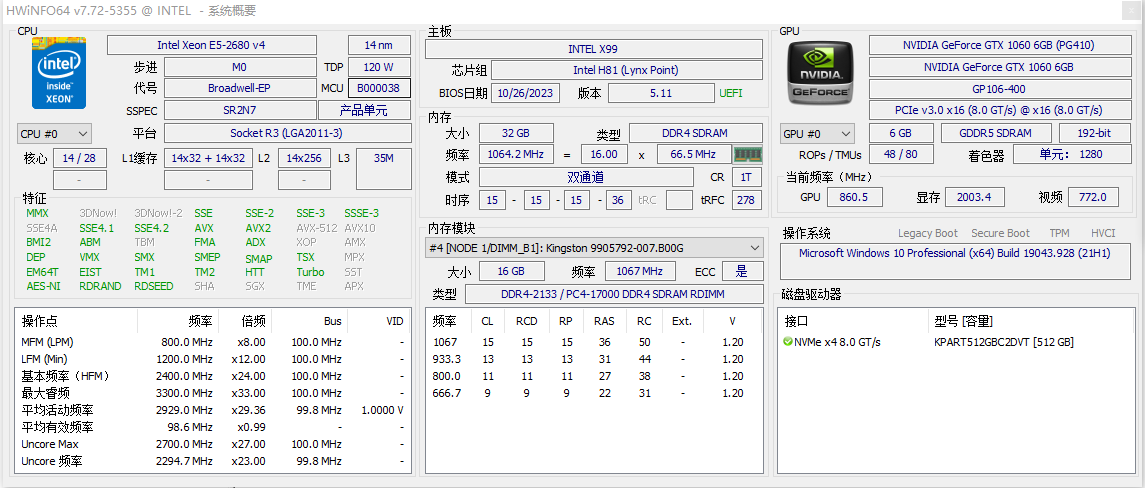Open the Kingston memory module dropdown
1145x488 pixels.
coord(594,248)
